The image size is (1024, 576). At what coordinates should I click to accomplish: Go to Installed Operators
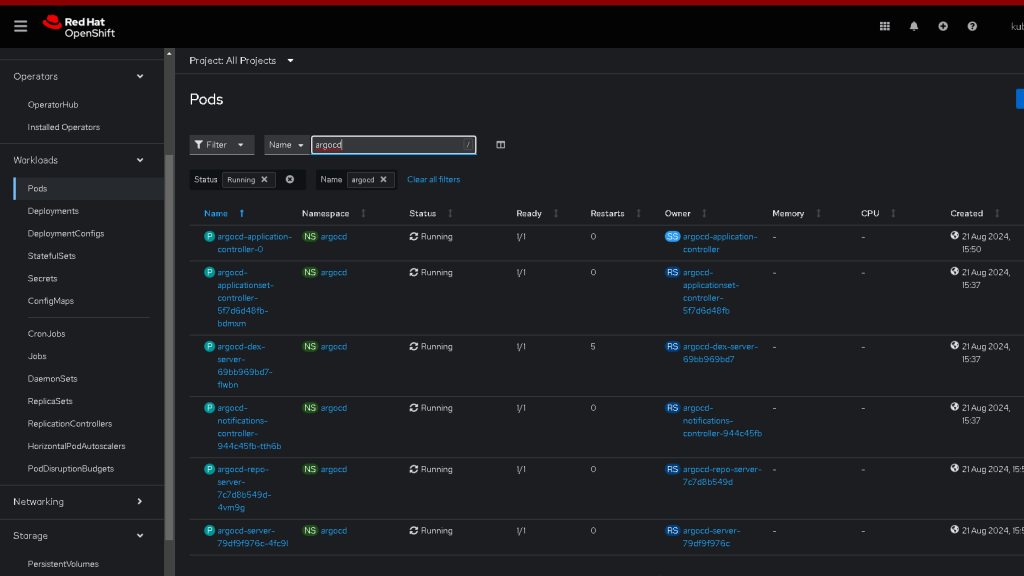[x=63, y=127]
